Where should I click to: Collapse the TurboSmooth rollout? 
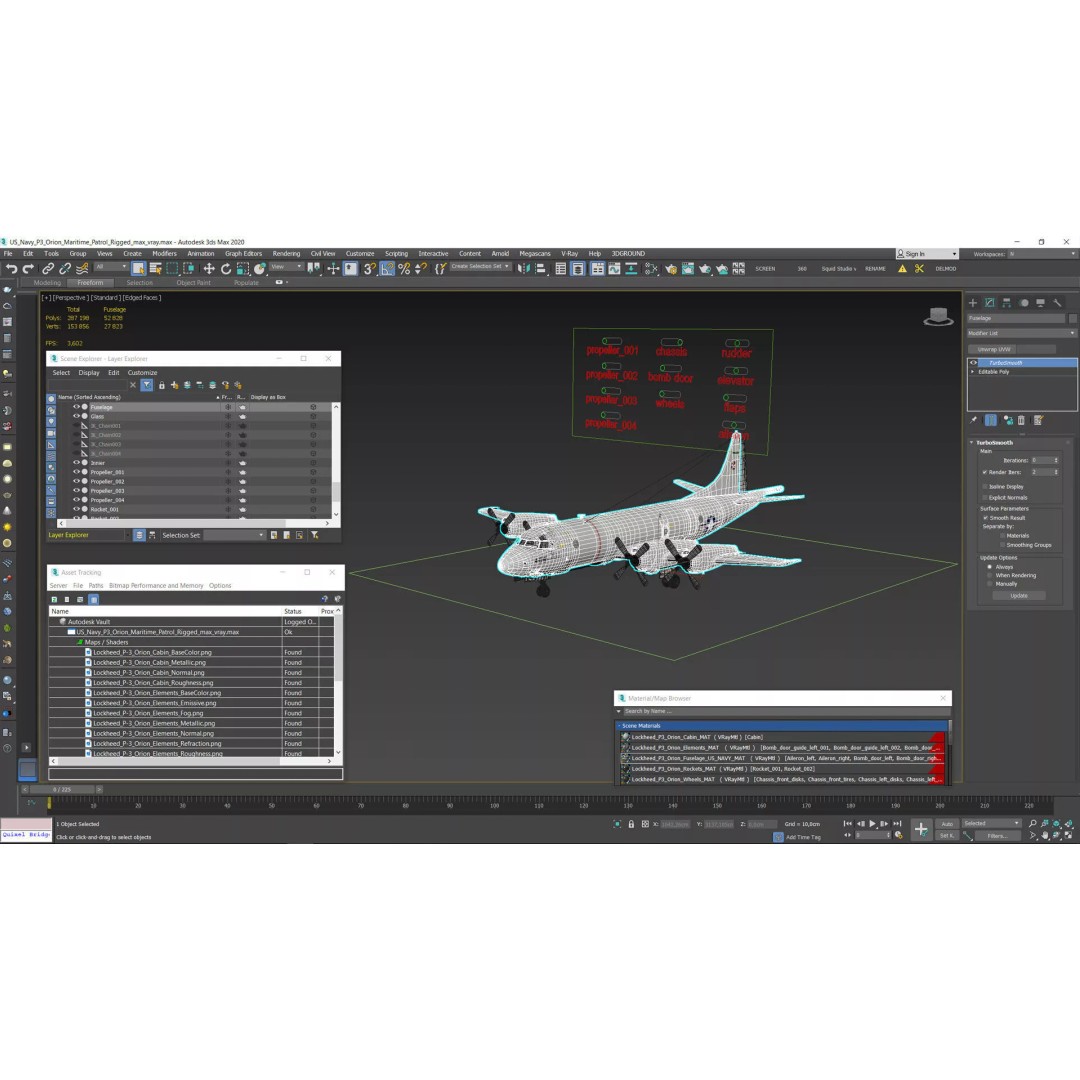[x=972, y=442]
